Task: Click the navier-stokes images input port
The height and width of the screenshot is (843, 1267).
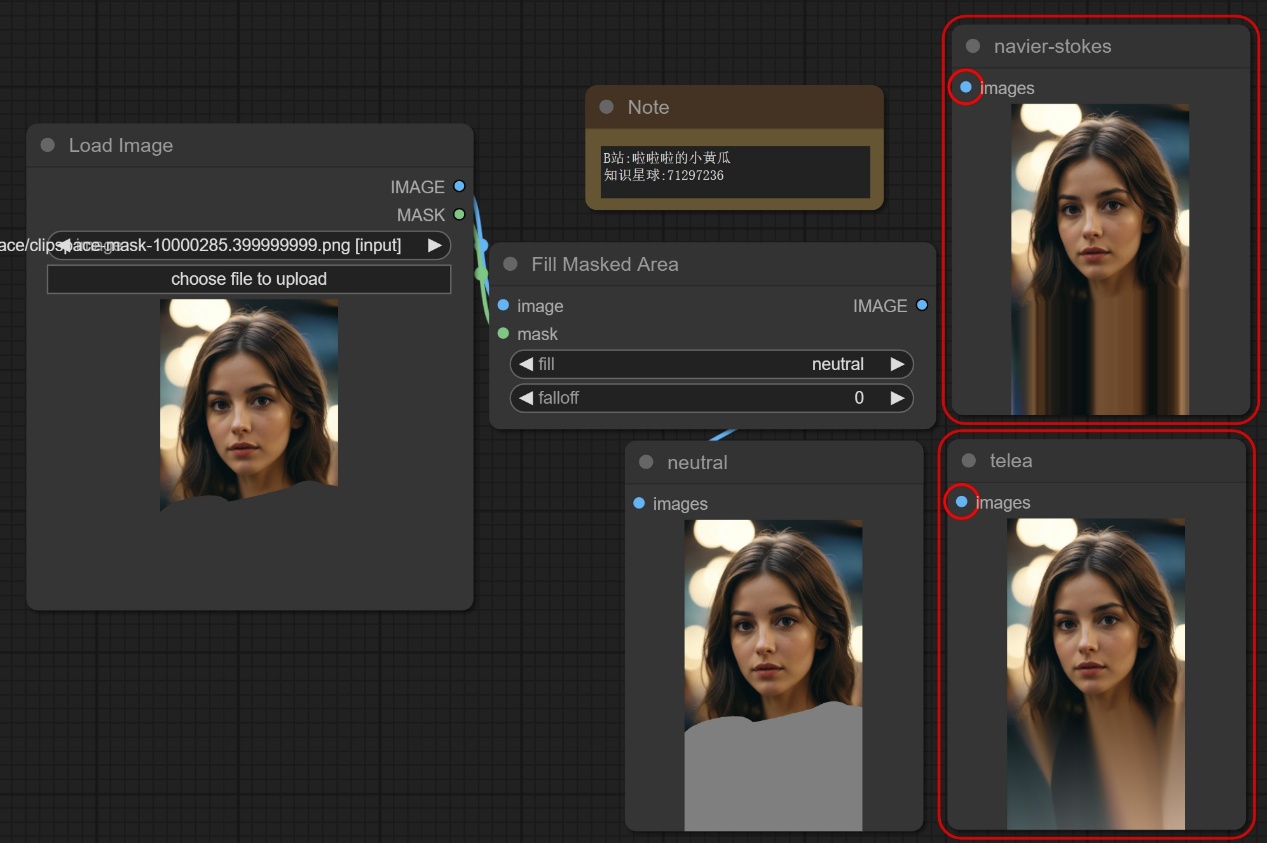Action: pyautogui.click(x=965, y=88)
